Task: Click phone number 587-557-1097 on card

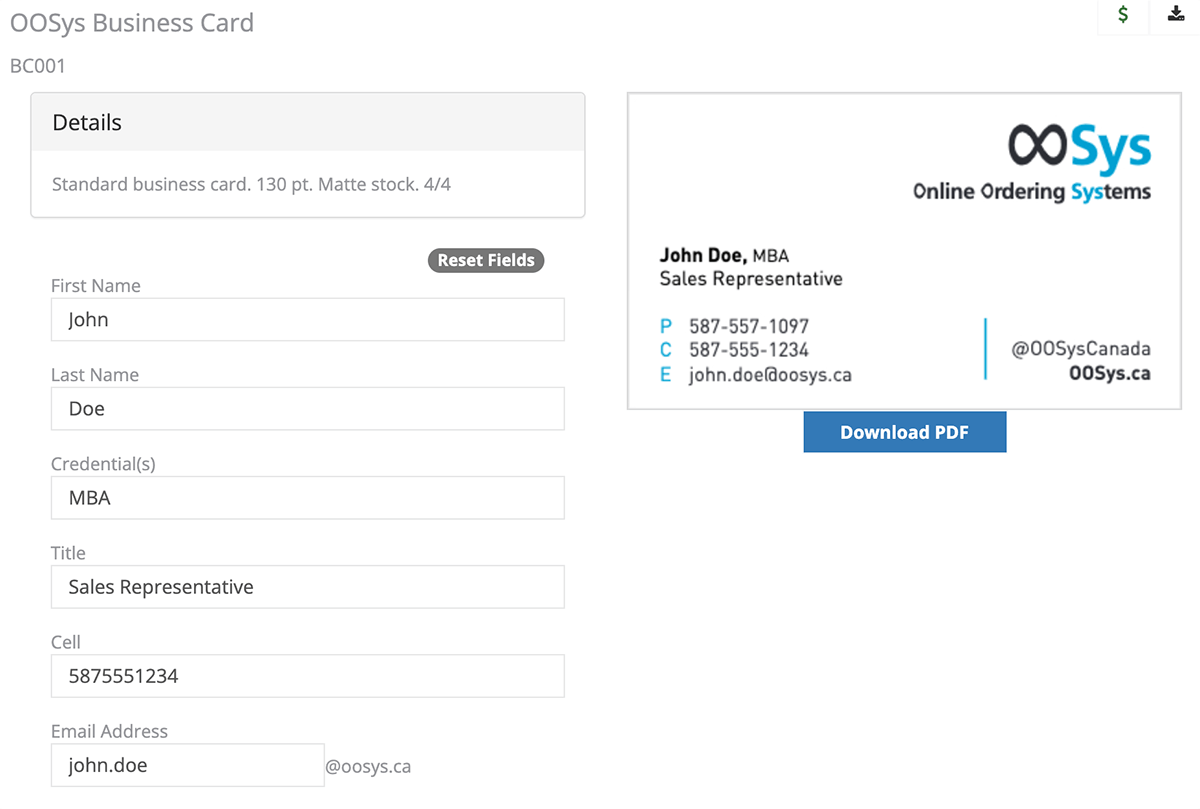Action: [748, 326]
